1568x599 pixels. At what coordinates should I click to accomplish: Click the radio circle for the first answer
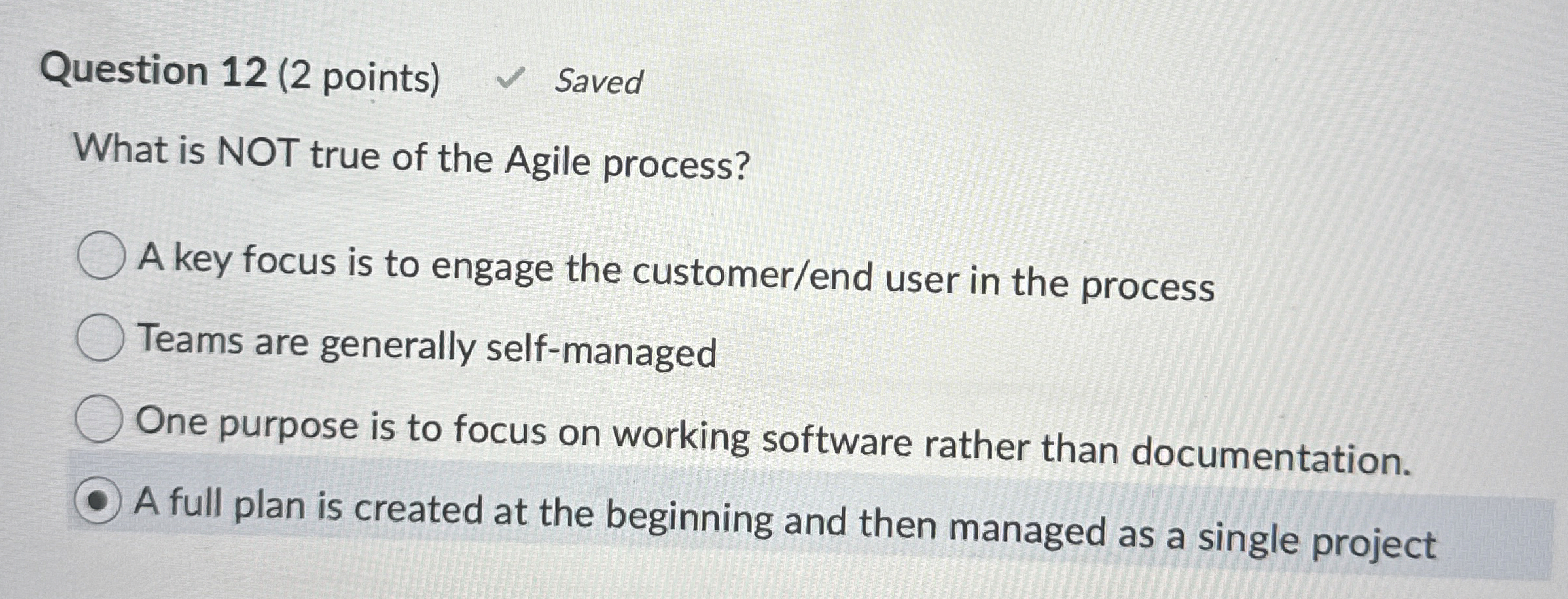(x=103, y=256)
